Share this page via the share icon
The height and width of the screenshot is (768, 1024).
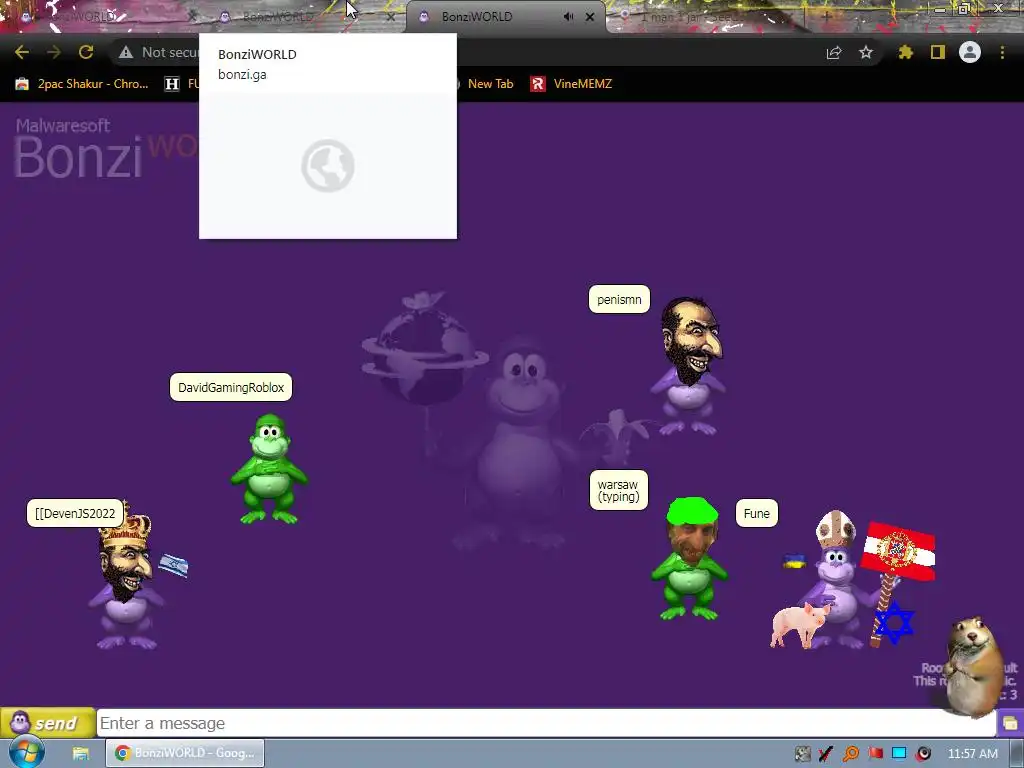[834, 53]
